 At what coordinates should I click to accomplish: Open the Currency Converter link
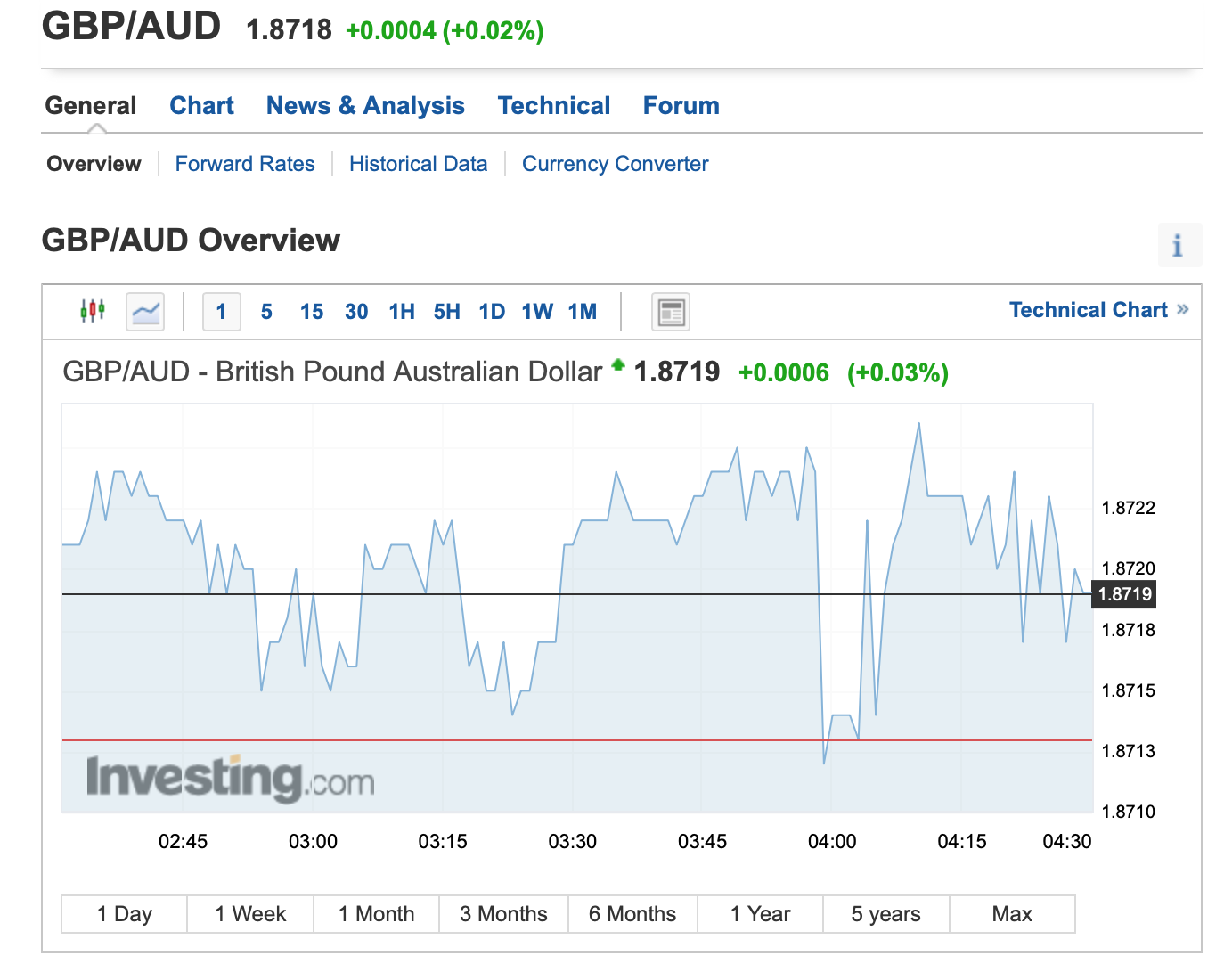[x=616, y=164]
